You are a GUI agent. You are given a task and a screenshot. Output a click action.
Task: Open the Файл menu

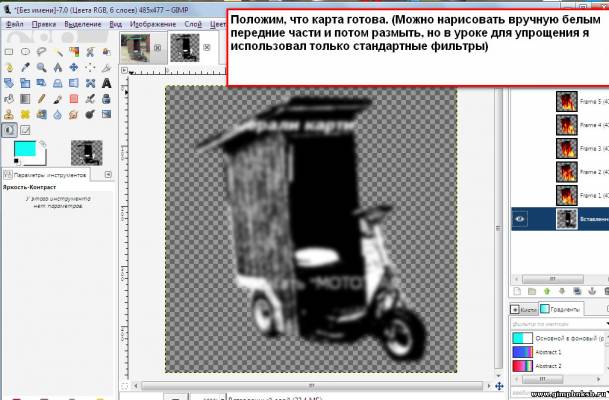tap(15, 24)
